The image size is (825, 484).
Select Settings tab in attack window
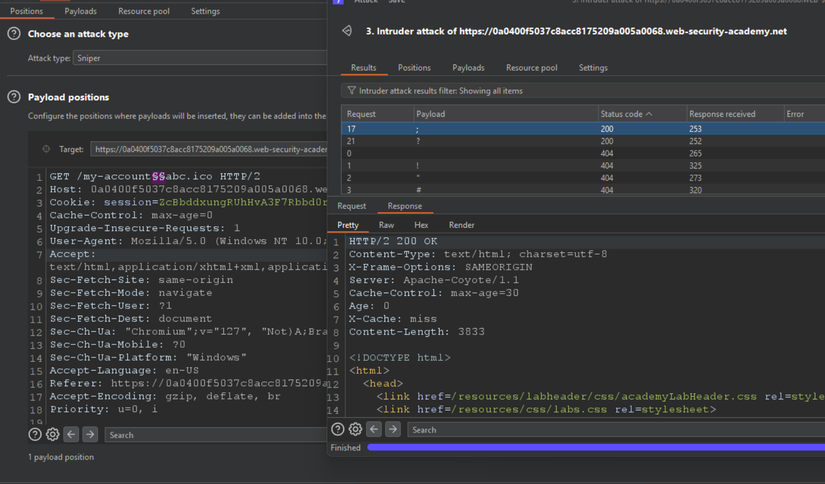[x=593, y=68]
